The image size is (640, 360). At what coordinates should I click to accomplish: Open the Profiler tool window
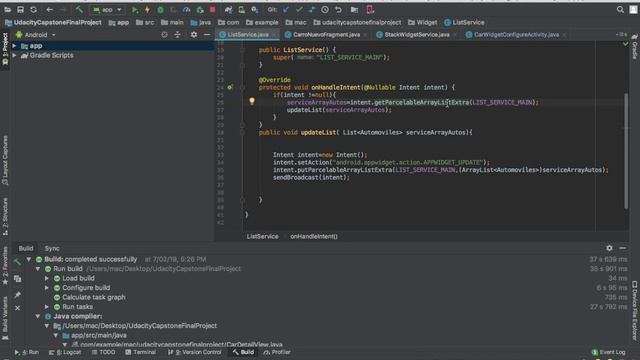277,352
